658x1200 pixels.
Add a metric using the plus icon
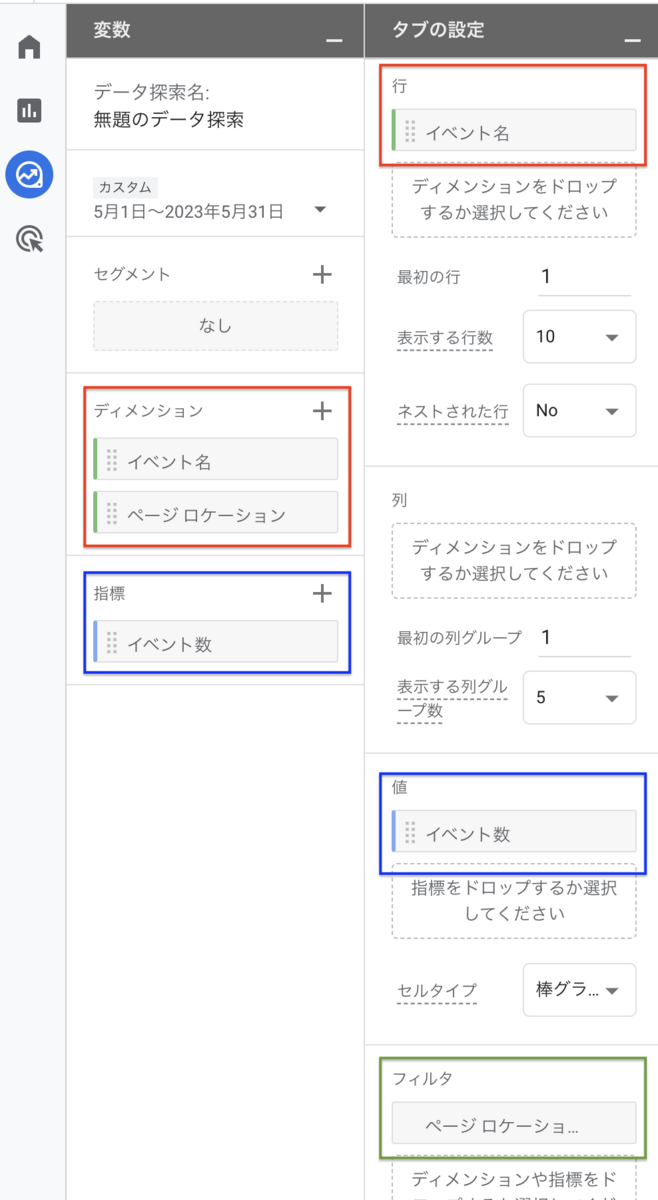[322, 593]
